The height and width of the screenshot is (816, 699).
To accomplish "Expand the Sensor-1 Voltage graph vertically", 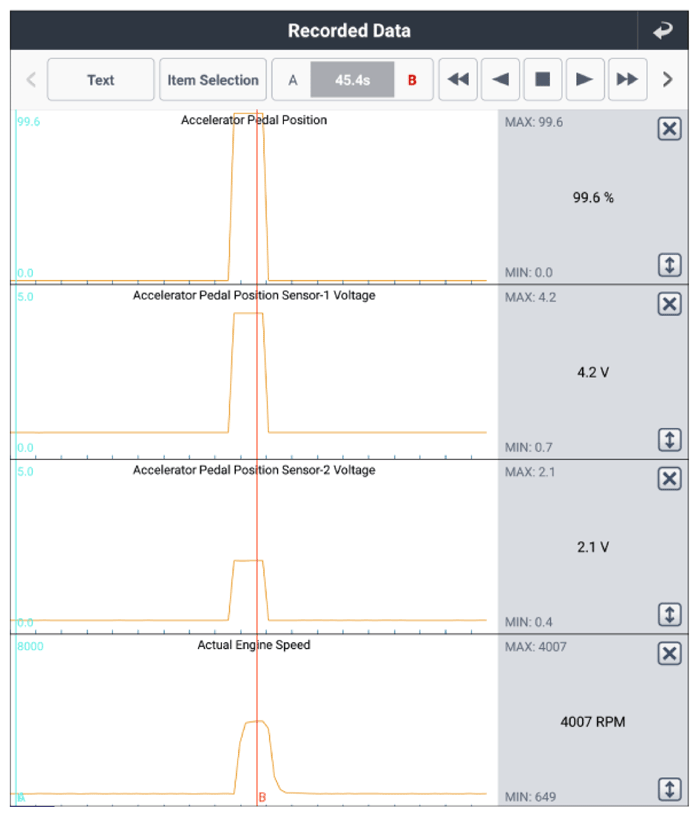I will click(669, 440).
